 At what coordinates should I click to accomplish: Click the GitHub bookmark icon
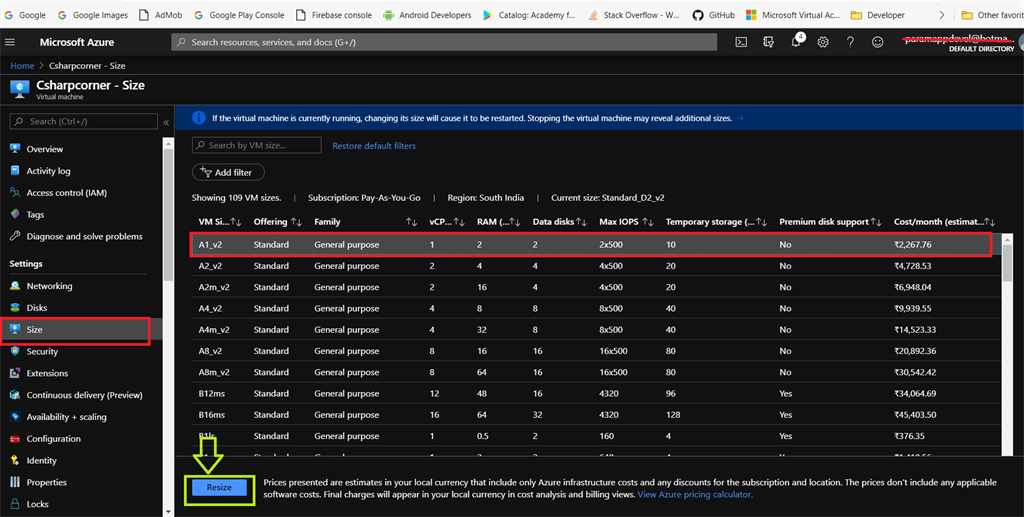click(698, 15)
